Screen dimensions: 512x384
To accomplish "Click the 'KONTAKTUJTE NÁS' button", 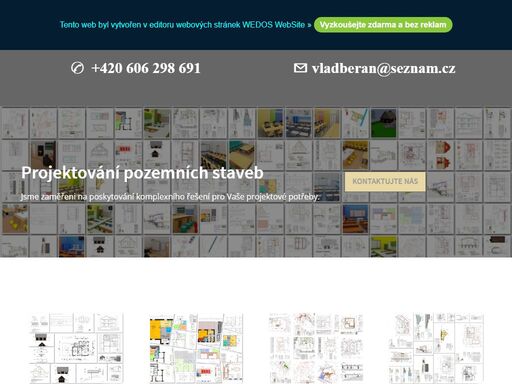I will [x=385, y=181].
